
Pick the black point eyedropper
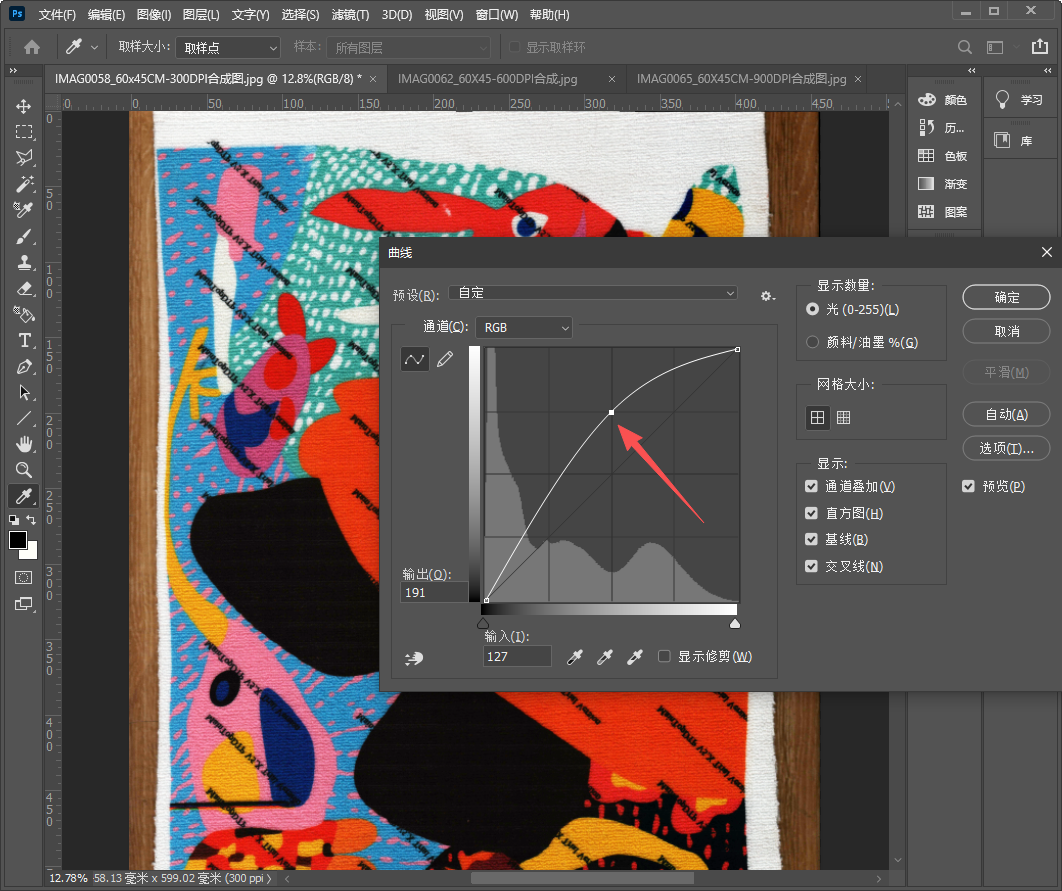point(575,657)
